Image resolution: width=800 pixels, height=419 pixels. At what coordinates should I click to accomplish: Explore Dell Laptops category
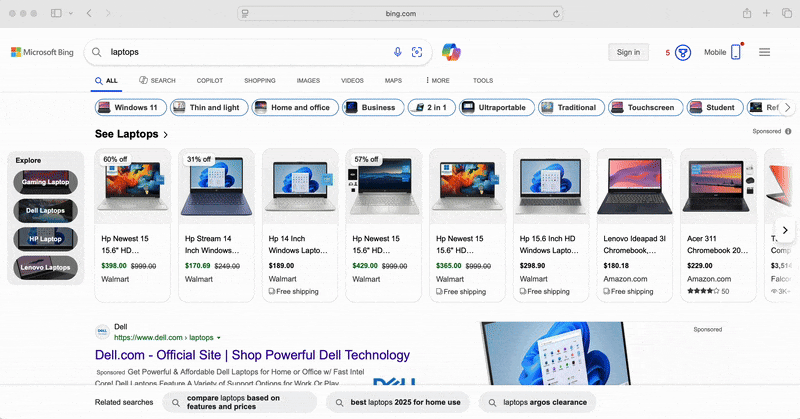(x=45, y=211)
